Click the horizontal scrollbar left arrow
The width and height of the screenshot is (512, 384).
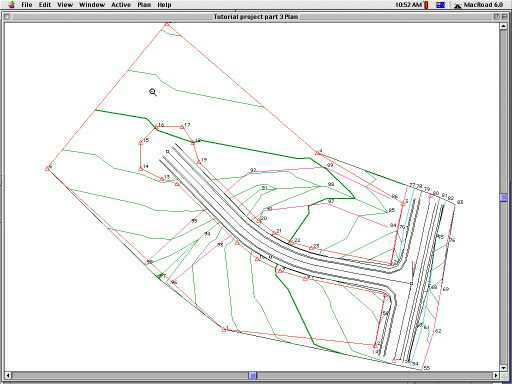[x=8, y=375]
